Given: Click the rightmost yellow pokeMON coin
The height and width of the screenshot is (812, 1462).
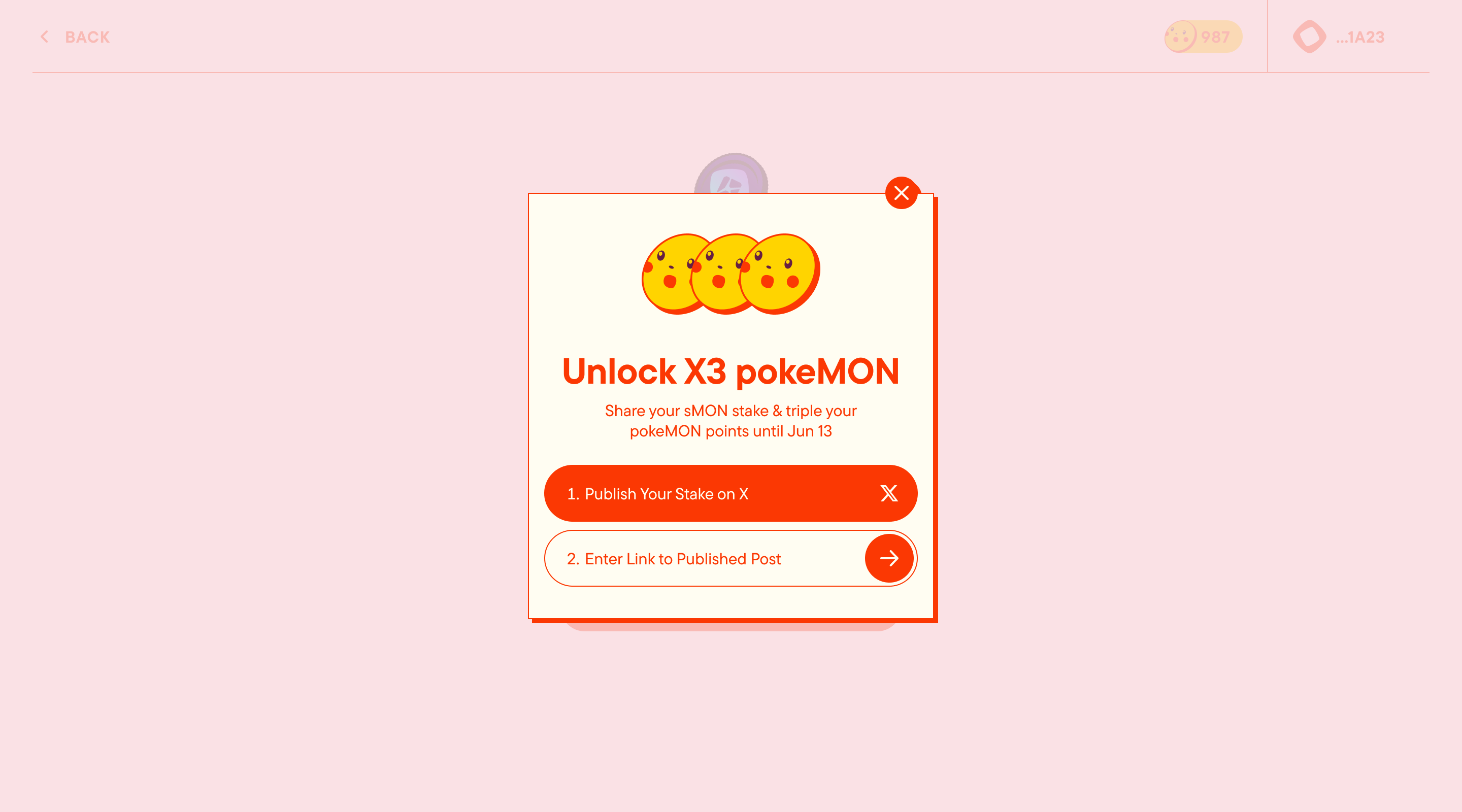Looking at the screenshot, I should pos(780,274).
